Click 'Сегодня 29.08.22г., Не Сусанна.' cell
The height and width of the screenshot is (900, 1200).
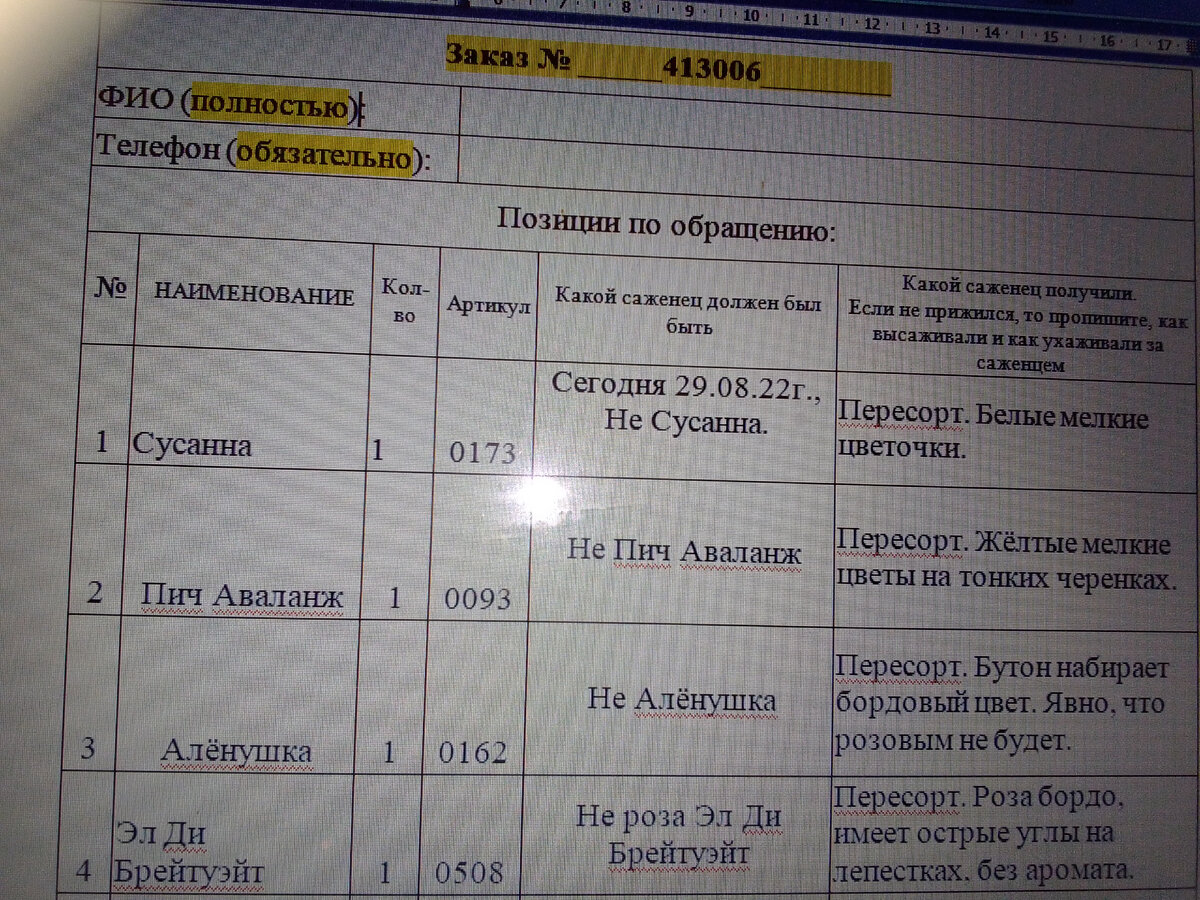(x=685, y=420)
